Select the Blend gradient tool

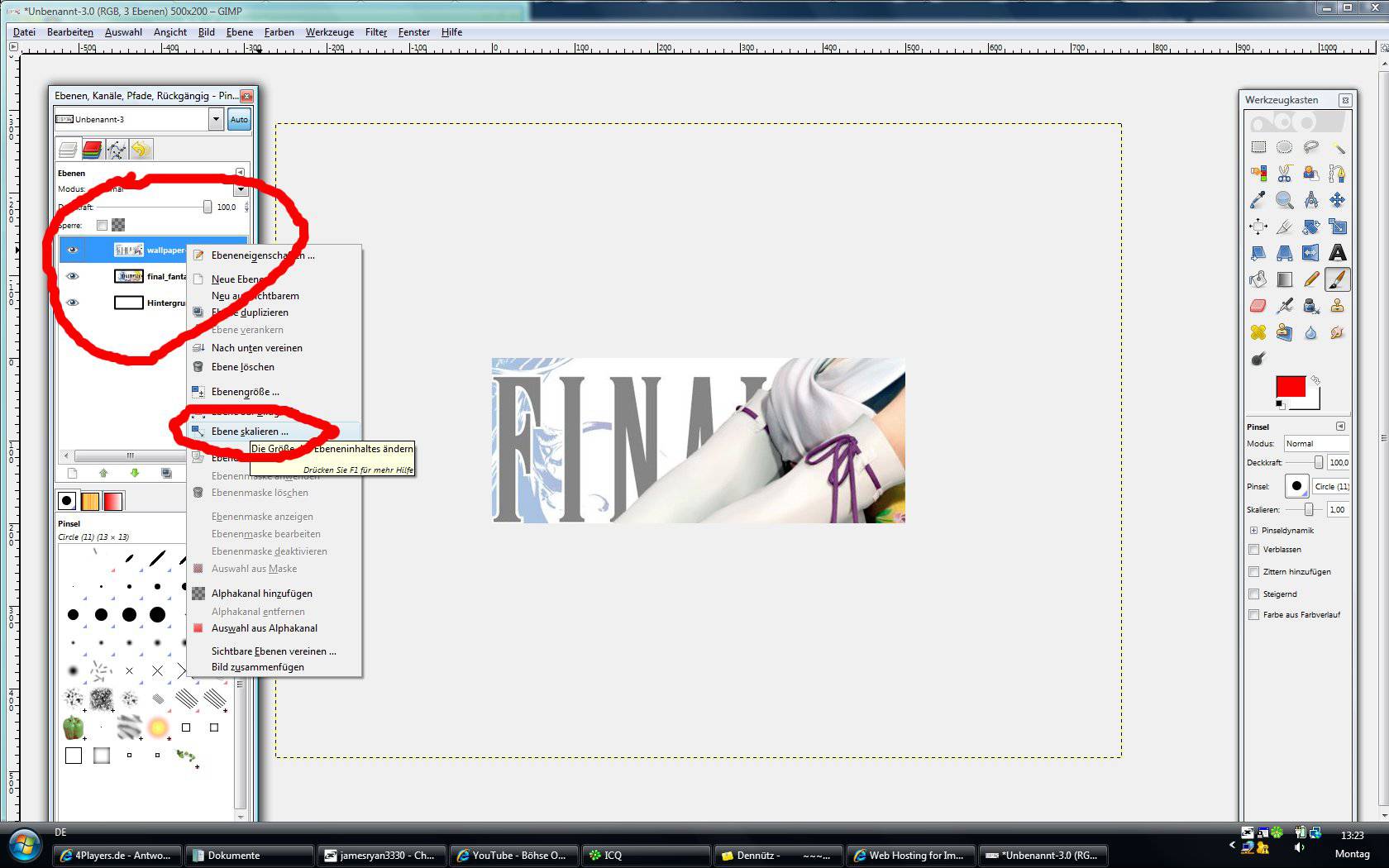click(x=1284, y=279)
